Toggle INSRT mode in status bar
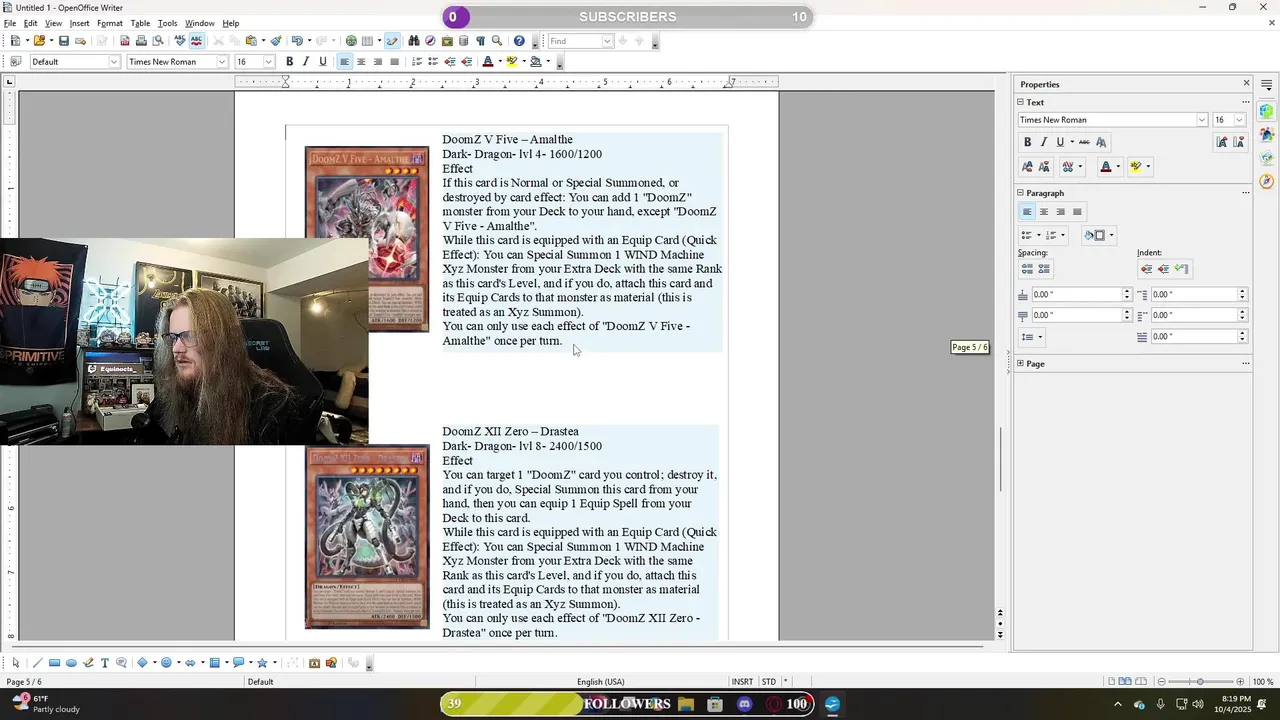Viewport: 1280px width, 720px height. (x=742, y=682)
